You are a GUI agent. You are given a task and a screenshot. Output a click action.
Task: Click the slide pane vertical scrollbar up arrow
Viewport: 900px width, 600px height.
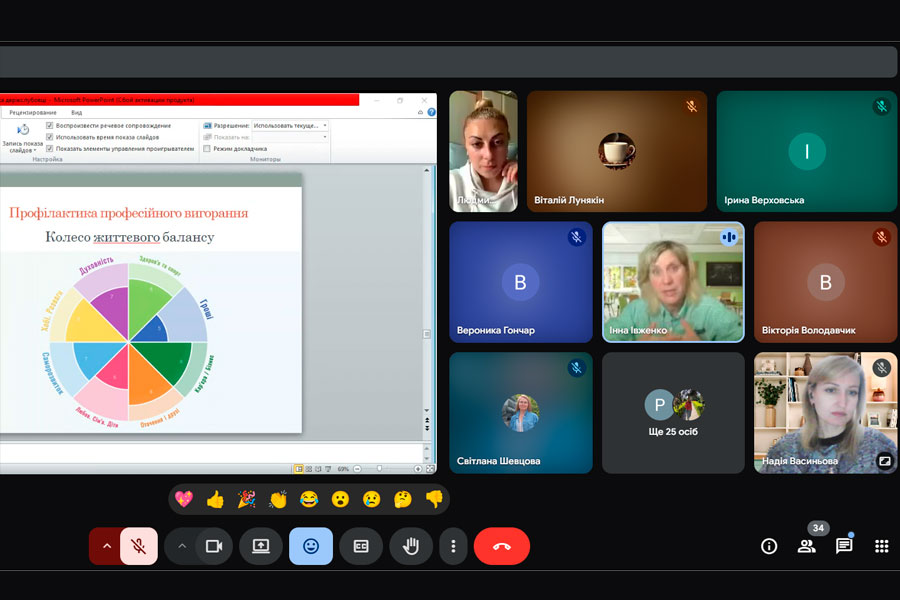(426, 171)
